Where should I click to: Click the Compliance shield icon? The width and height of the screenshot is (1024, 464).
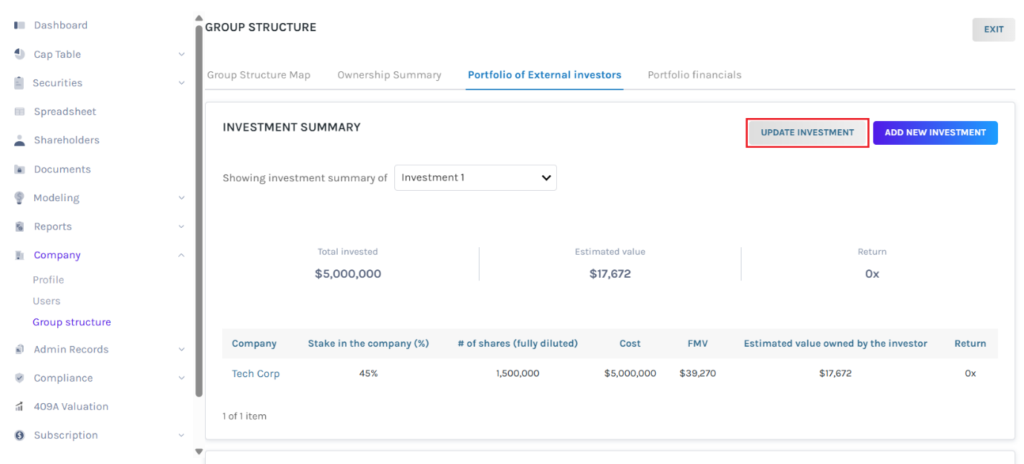click(x=19, y=378)
